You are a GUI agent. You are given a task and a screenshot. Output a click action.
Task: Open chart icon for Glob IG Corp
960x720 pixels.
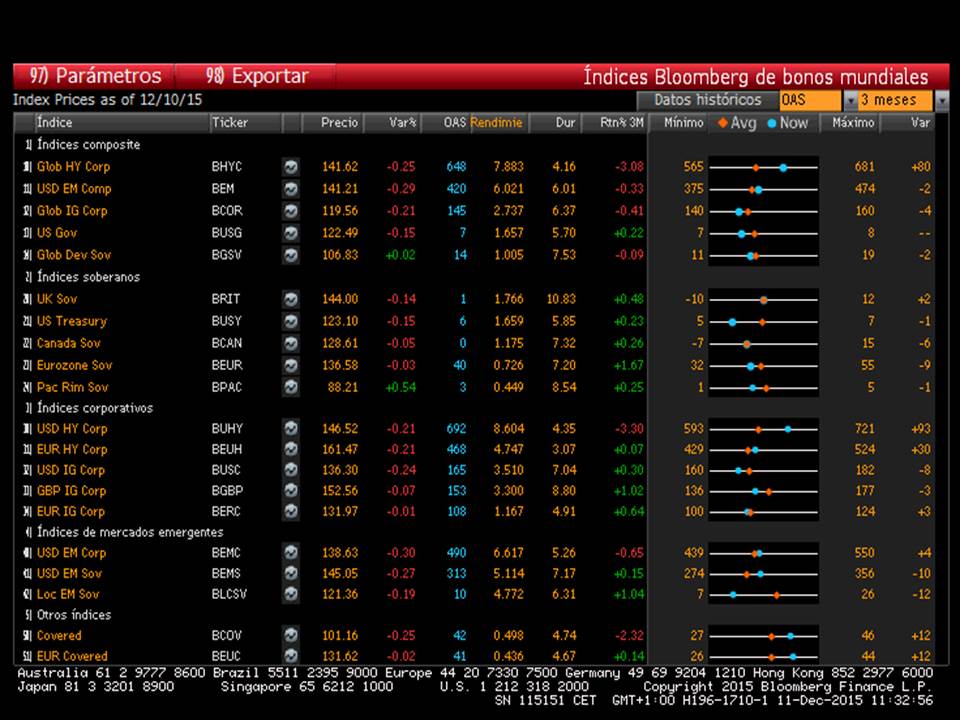(x=291, y=211)
